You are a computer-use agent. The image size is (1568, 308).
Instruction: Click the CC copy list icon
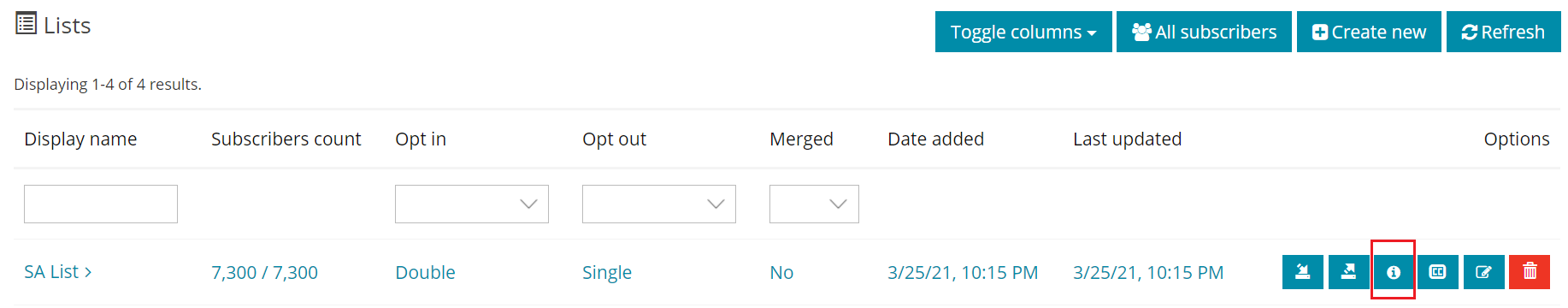tap(1438, 272)
